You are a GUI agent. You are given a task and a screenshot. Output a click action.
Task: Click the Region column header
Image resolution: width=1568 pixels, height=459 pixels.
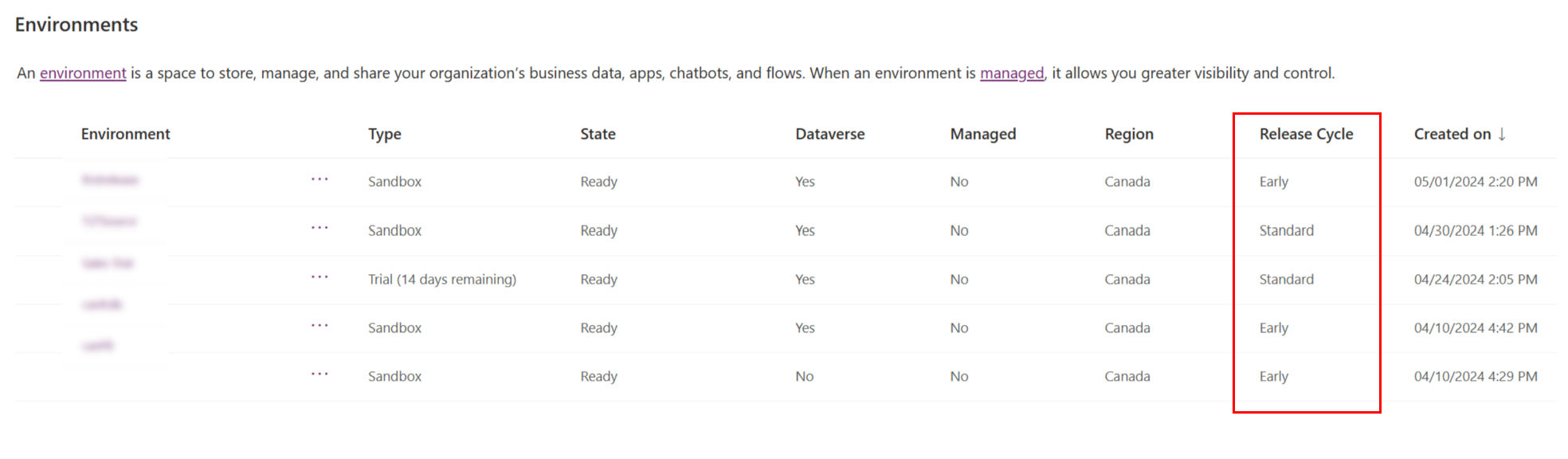tap(1128, 134)
